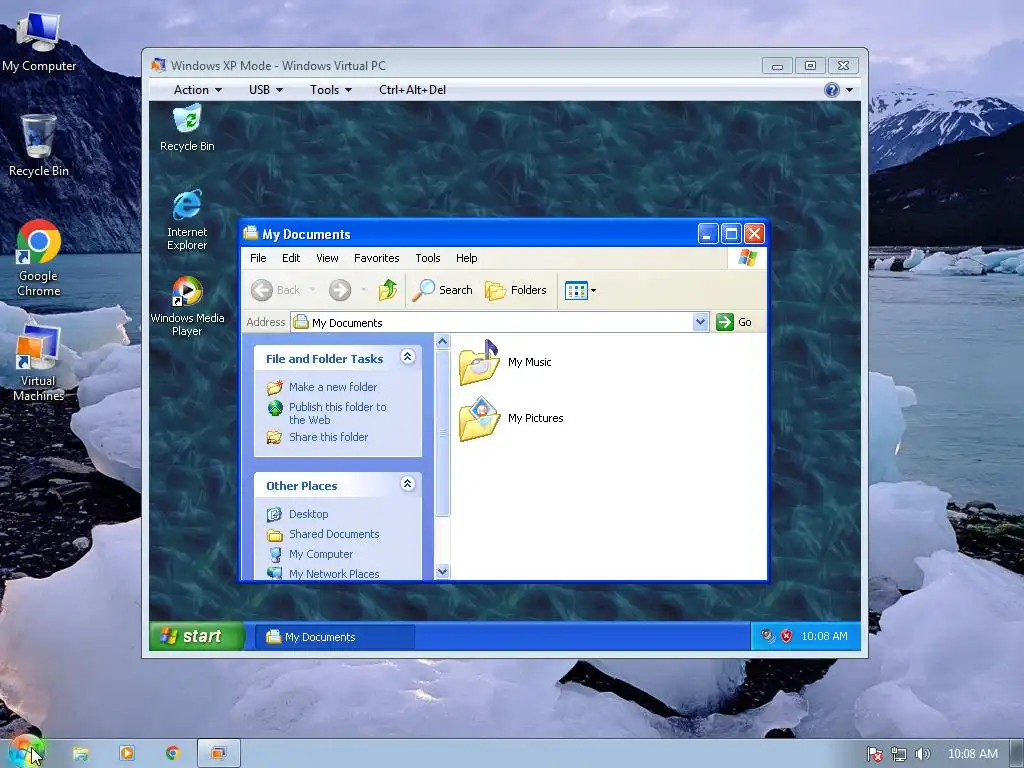
Task: Open the My Music folder
Action: [505, 362]
